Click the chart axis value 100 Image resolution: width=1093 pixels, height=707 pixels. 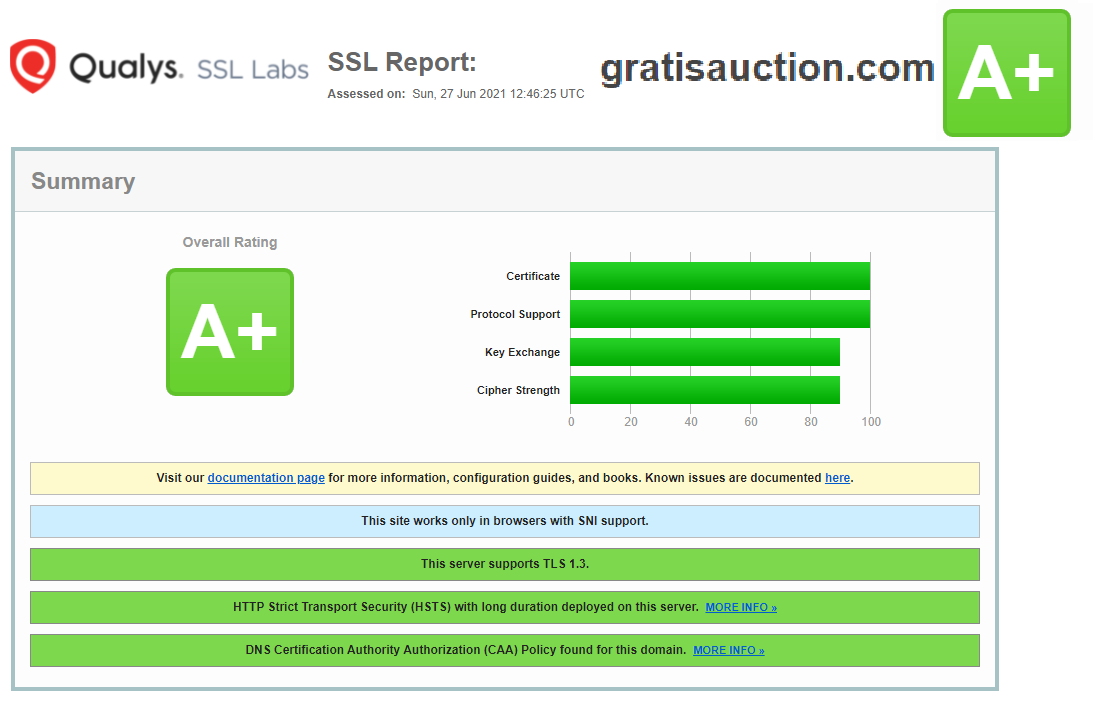(x=871, y=422)
